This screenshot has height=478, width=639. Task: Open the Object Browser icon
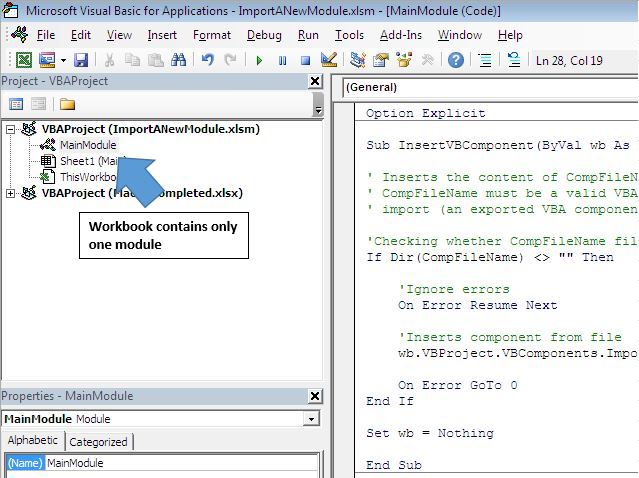point(404,60)
